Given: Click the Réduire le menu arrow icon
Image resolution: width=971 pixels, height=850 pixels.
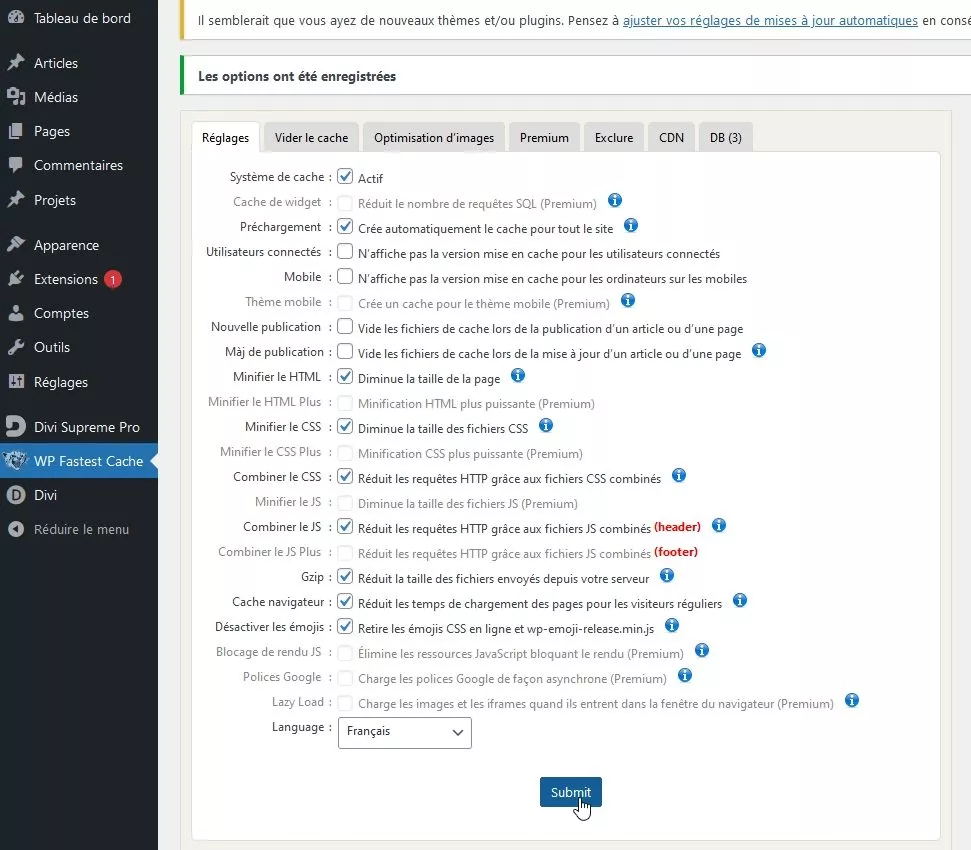Looking at the screenshot, I should (x=15, y=529).
